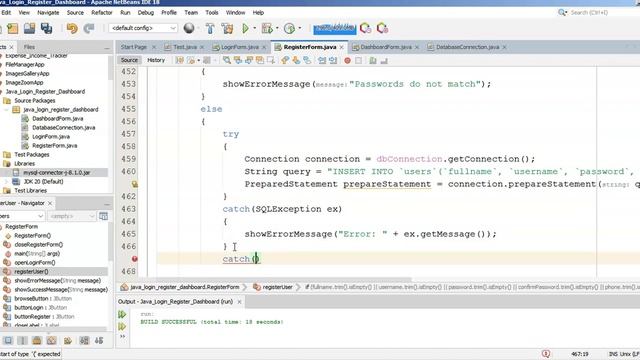
Task: Click the hint lightbulb at line 461
Action: point(135,184)
